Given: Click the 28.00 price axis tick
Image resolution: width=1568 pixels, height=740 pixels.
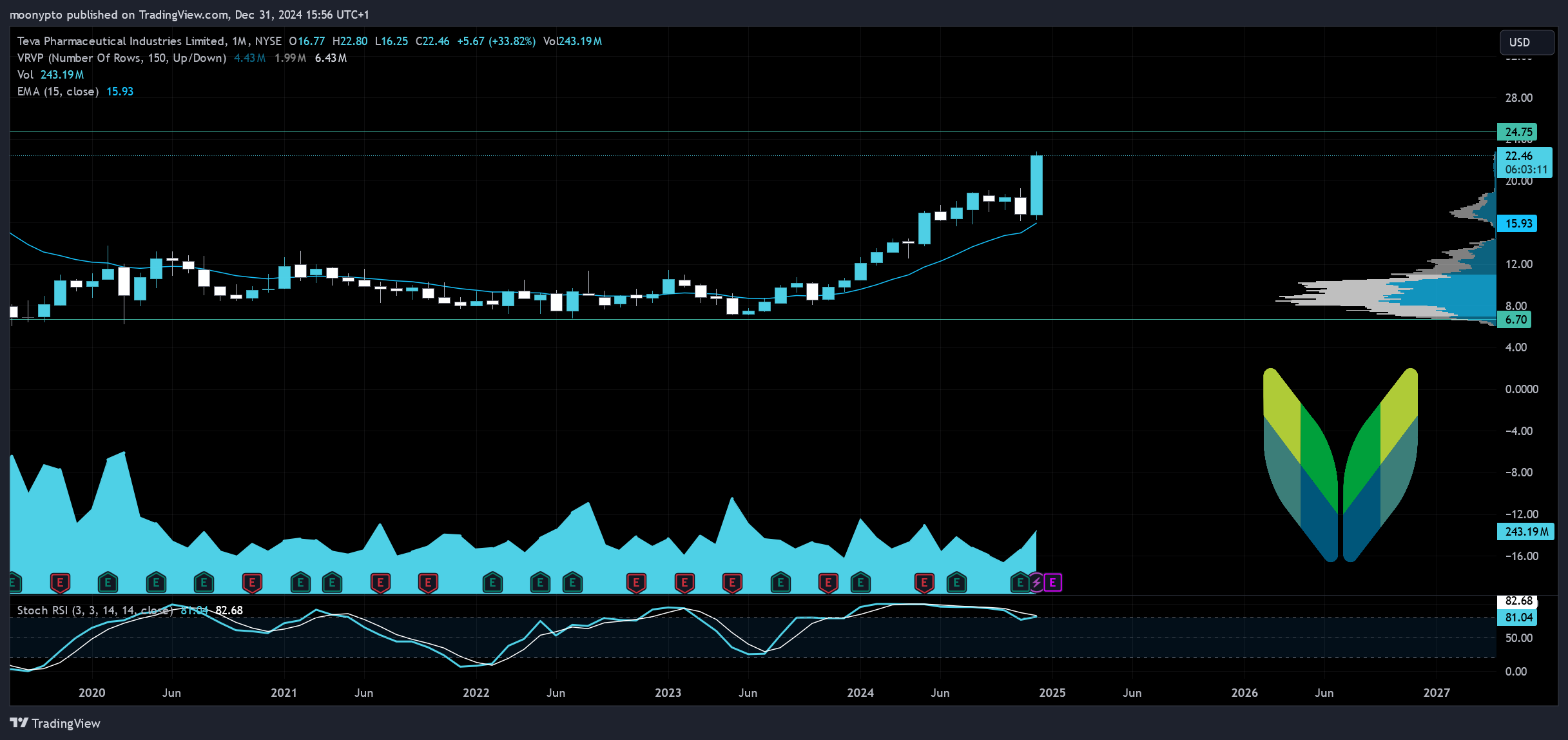Looking at the screenshot, I should pos(1519,98).
